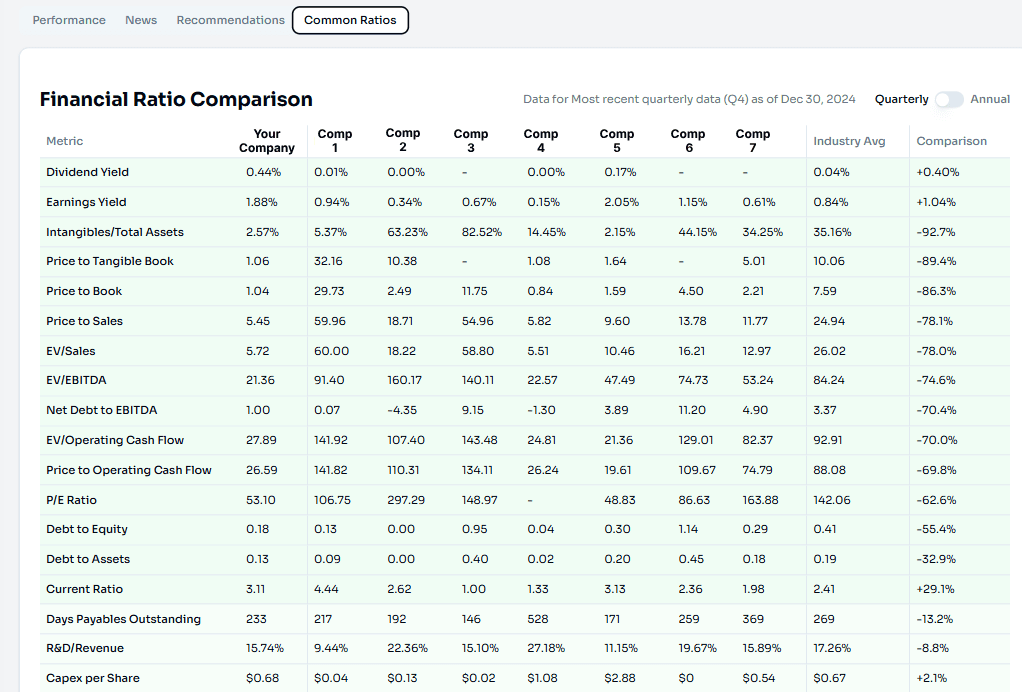Open the News tab
This screenshot has width=1022, height=692.
coord(141,20)
